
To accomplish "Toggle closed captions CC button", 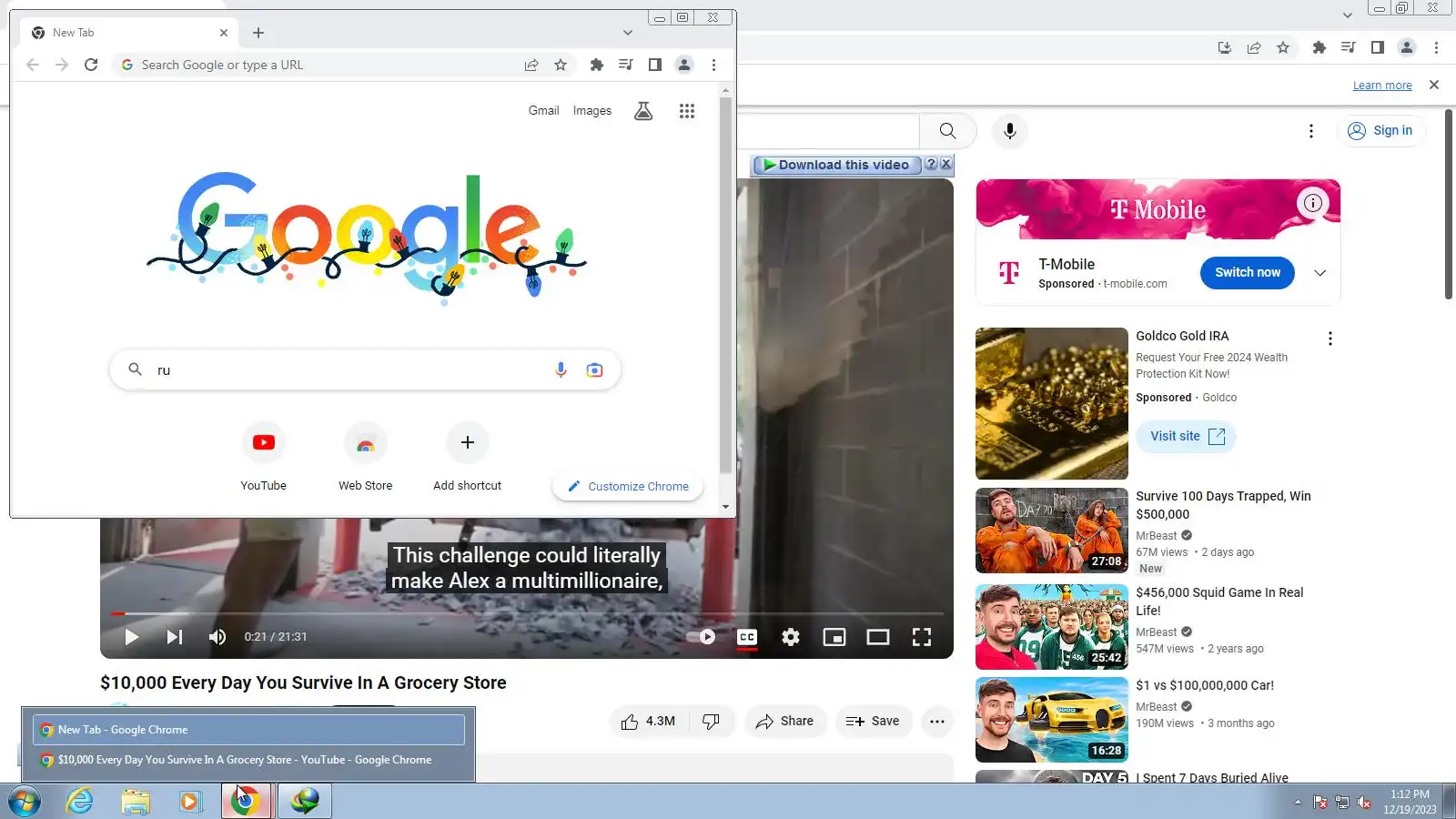I will pos(747,637).
